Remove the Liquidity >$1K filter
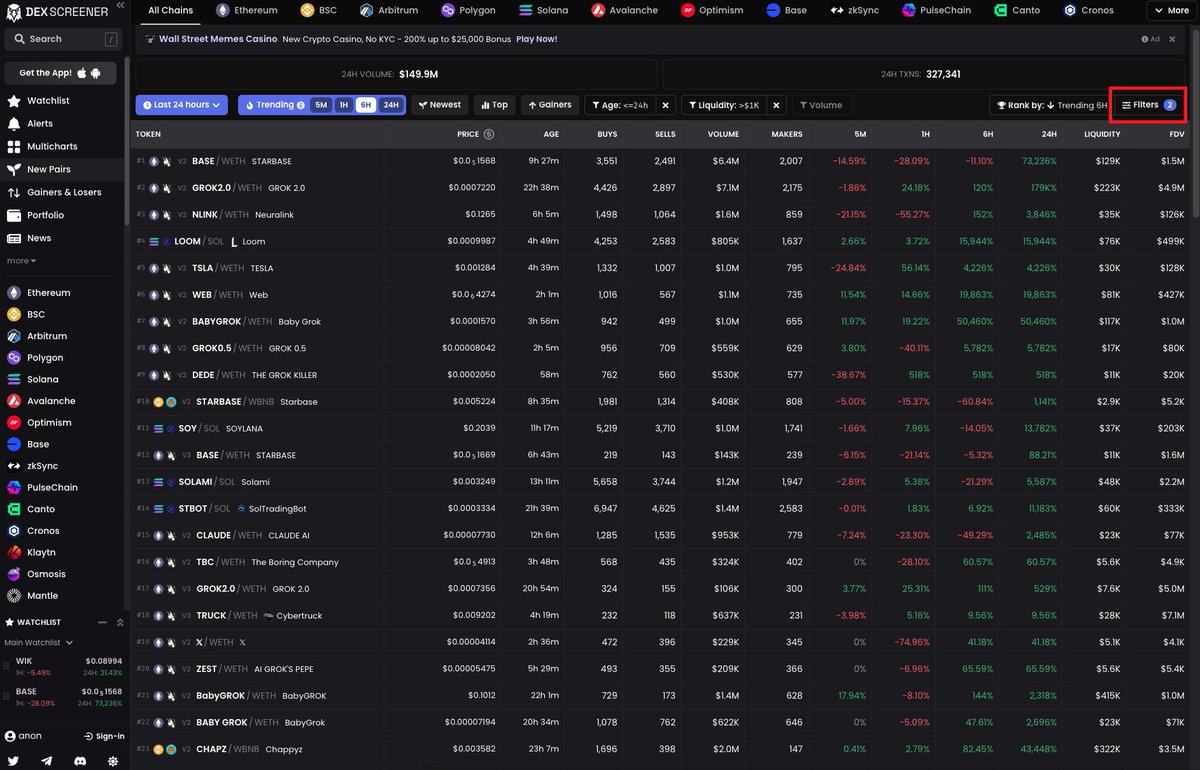 (777, 105)
